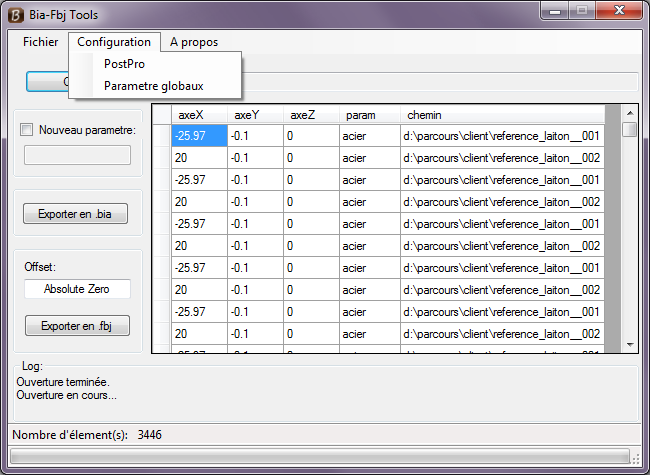Close the Configuration menu
Image resolution: width=650 pixels, height=475 pixels.
[114, 42]
